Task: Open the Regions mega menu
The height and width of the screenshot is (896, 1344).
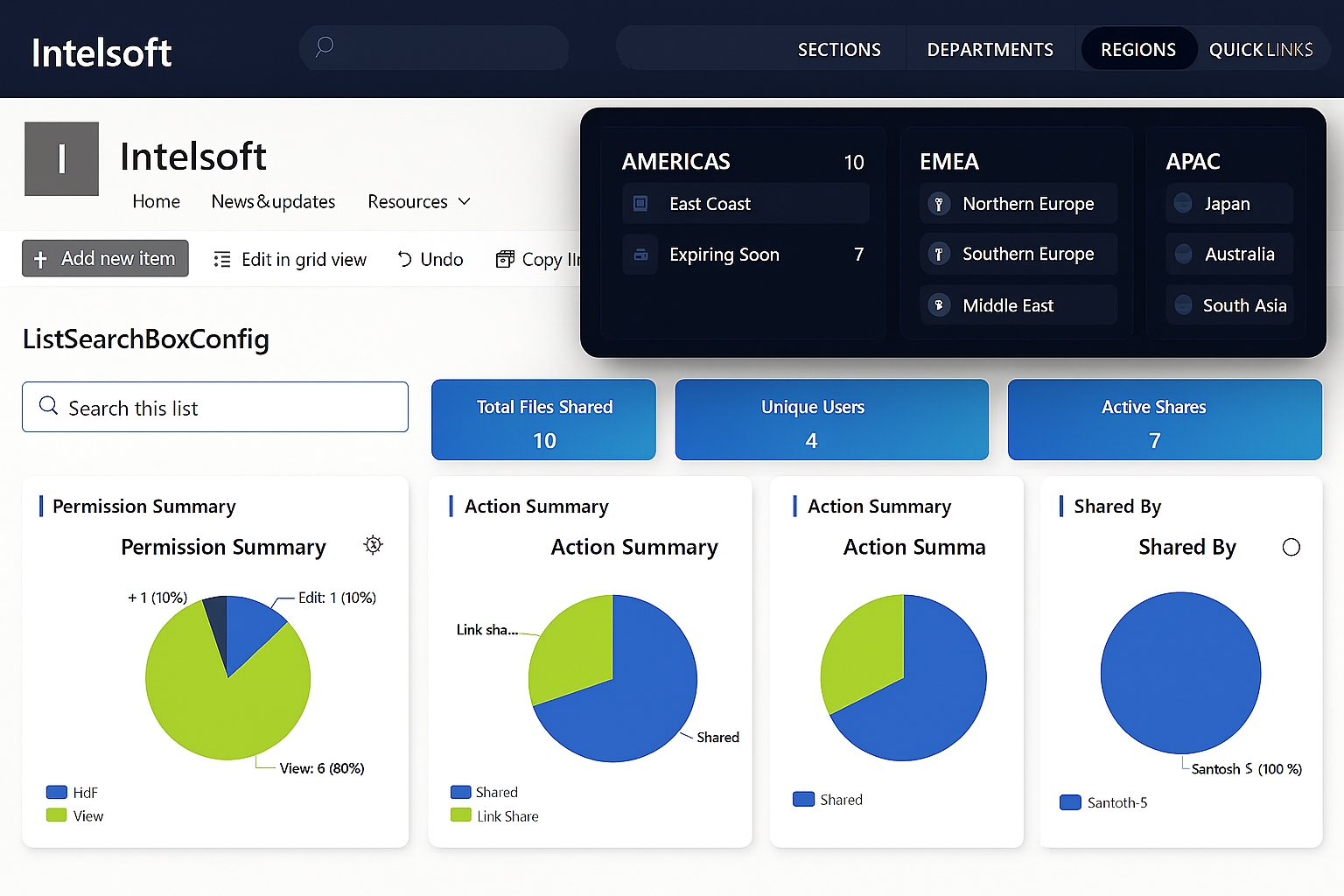Action: [x=1137, y=50]
